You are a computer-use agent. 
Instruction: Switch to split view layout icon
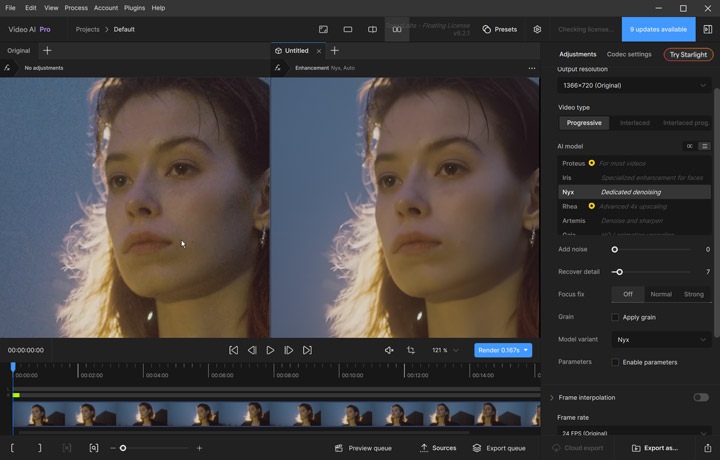[372, 29]
